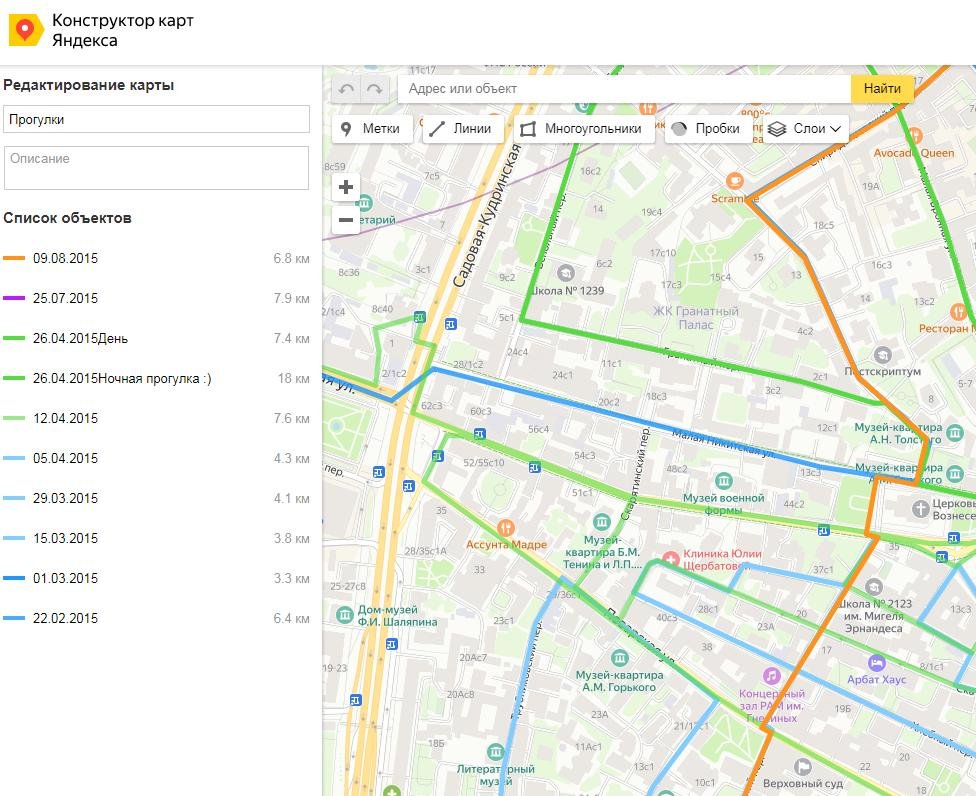
Task: Edit the map name field Прогулки
Action: click(156, 119)
